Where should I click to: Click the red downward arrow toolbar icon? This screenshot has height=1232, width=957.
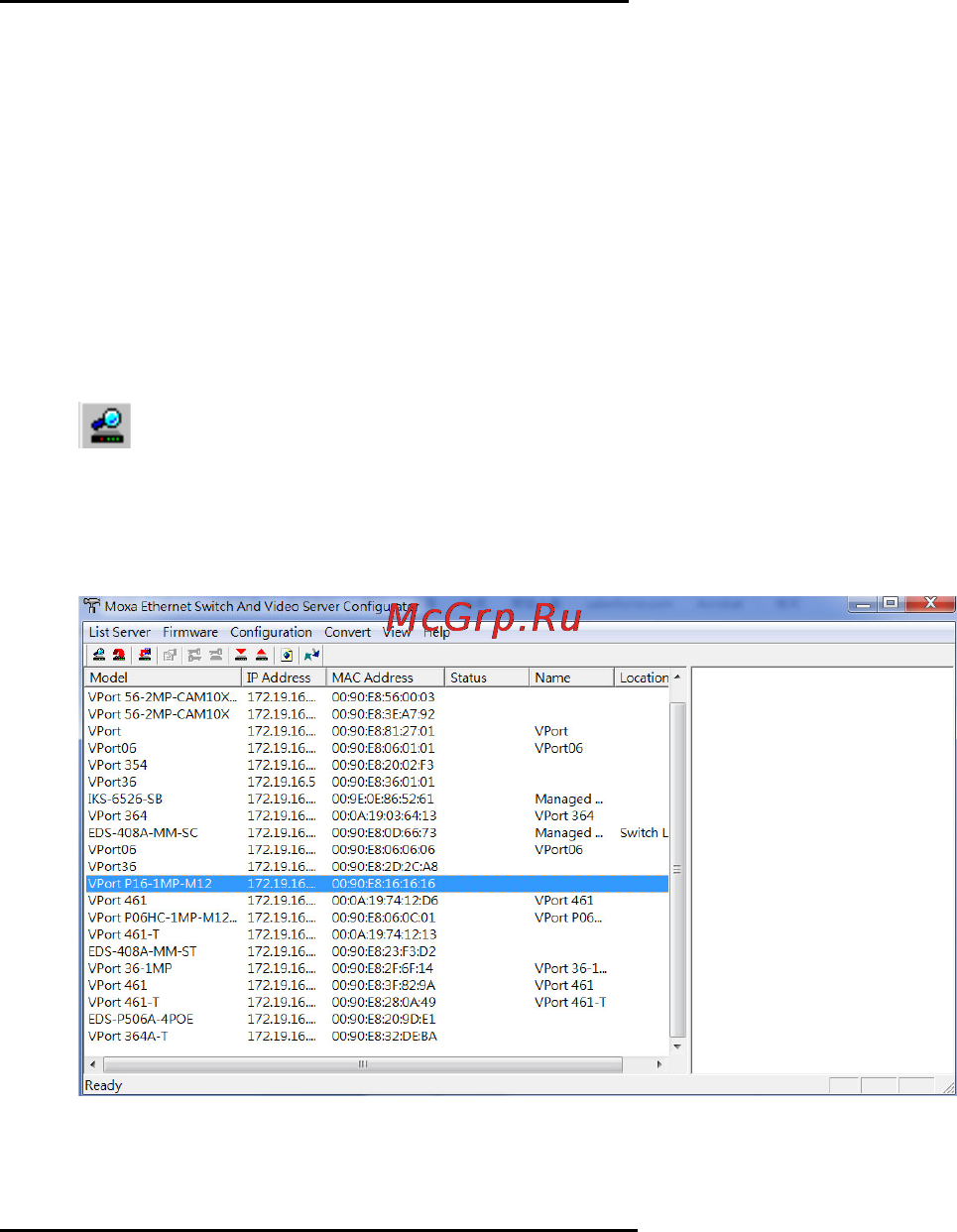(241, 655)
